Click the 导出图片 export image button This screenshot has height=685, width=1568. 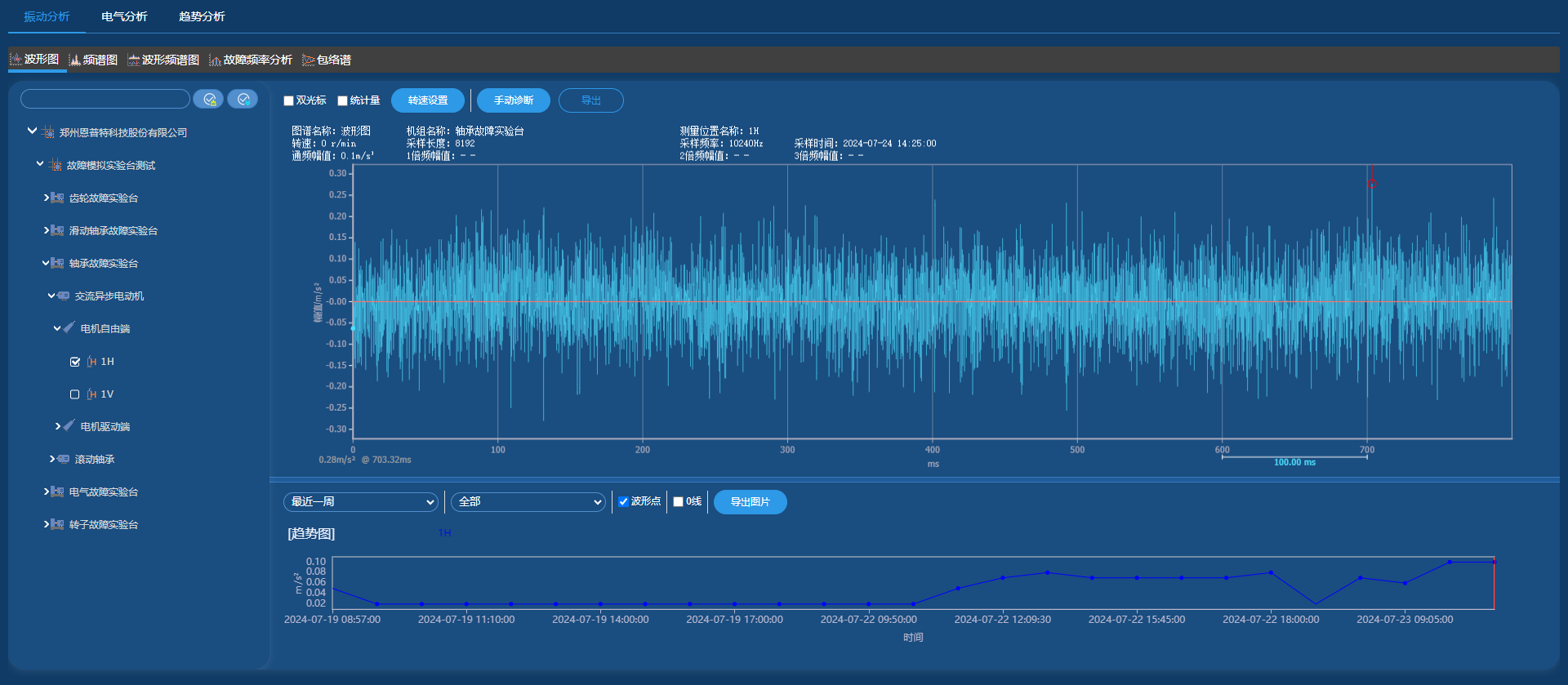point(751,502)
